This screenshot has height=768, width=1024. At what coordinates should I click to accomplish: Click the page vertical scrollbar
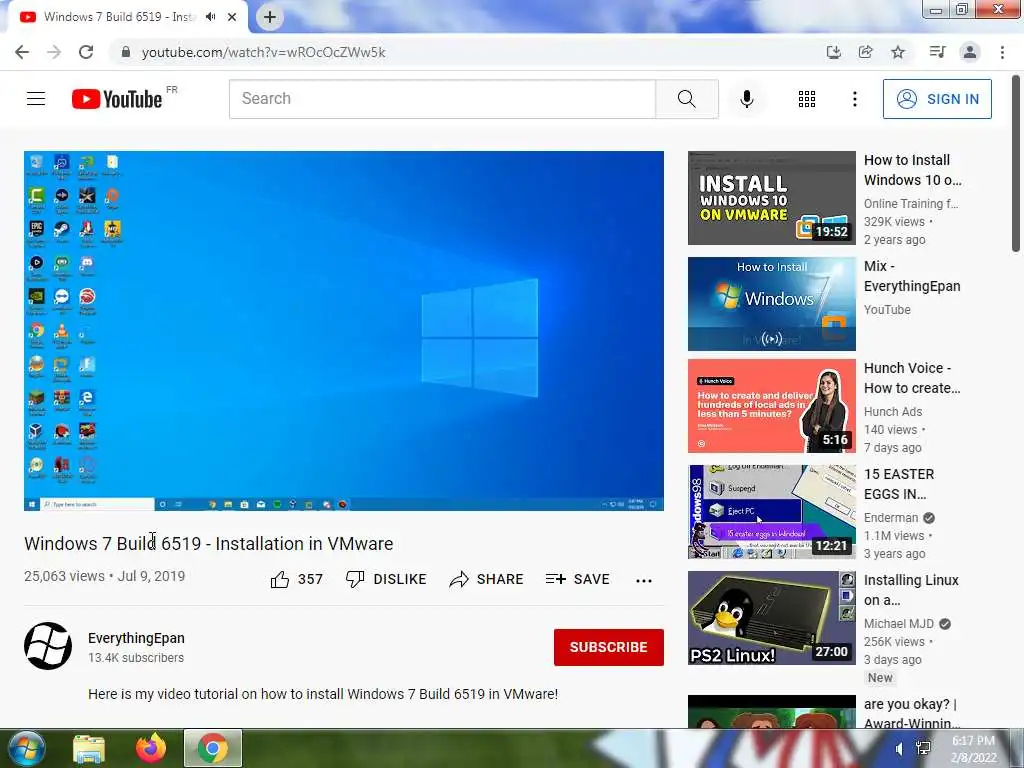pyautogui.click(x=1016, y=163)
